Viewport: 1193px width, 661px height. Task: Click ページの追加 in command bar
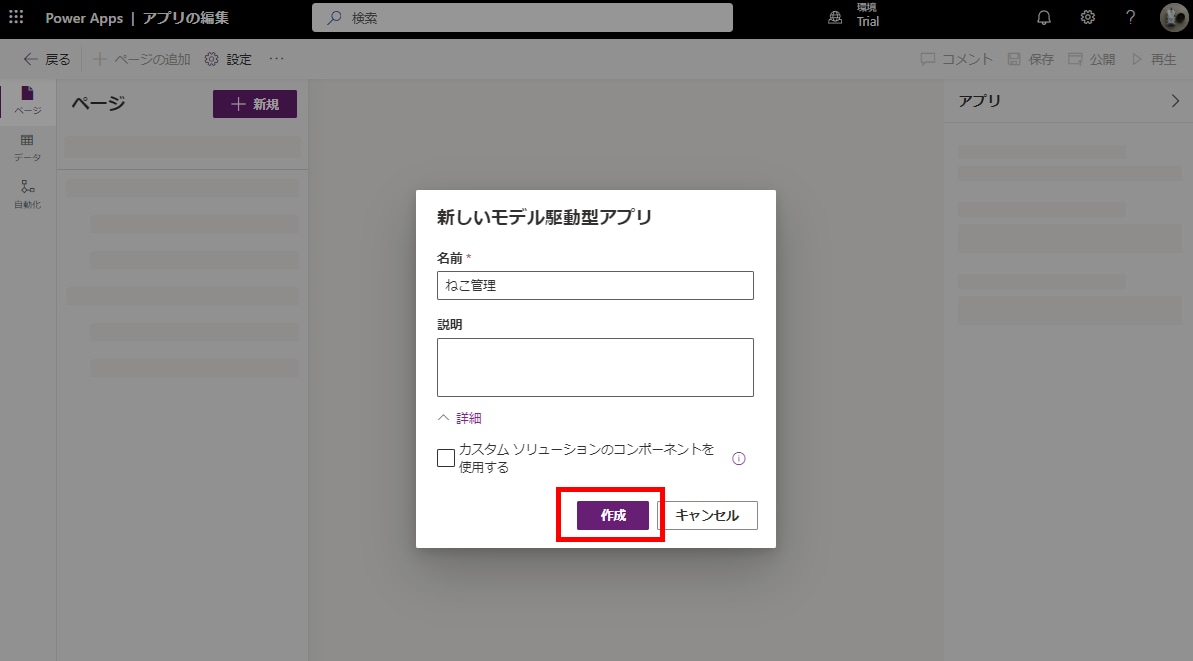(142, 59)
